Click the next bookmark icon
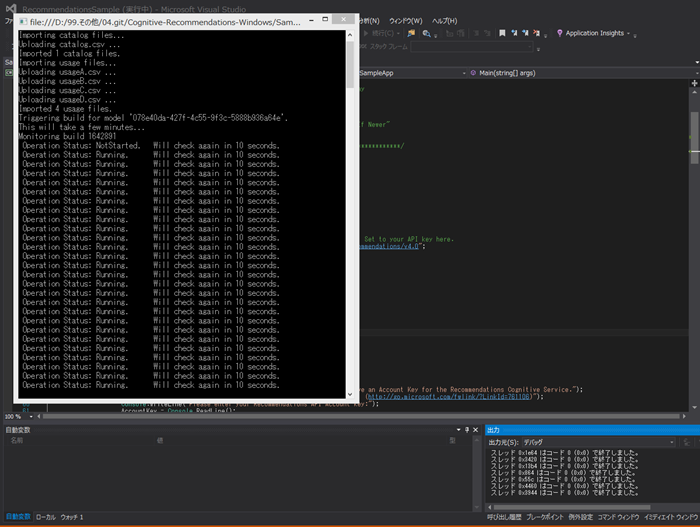700x527 pixels. click(x=525, y=33)
